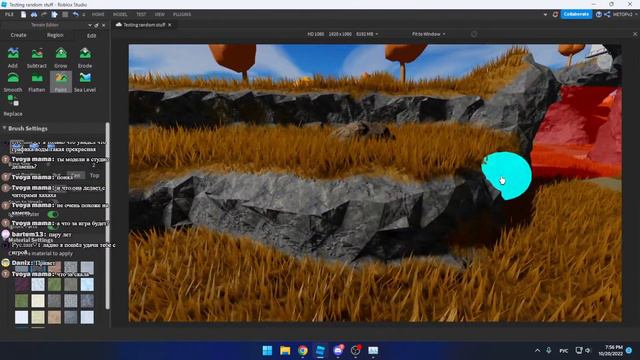Open File Explorer from the taskbar
Image resolution: width=640 pixels, height=360 pixels.
click(x=285, y=350)
